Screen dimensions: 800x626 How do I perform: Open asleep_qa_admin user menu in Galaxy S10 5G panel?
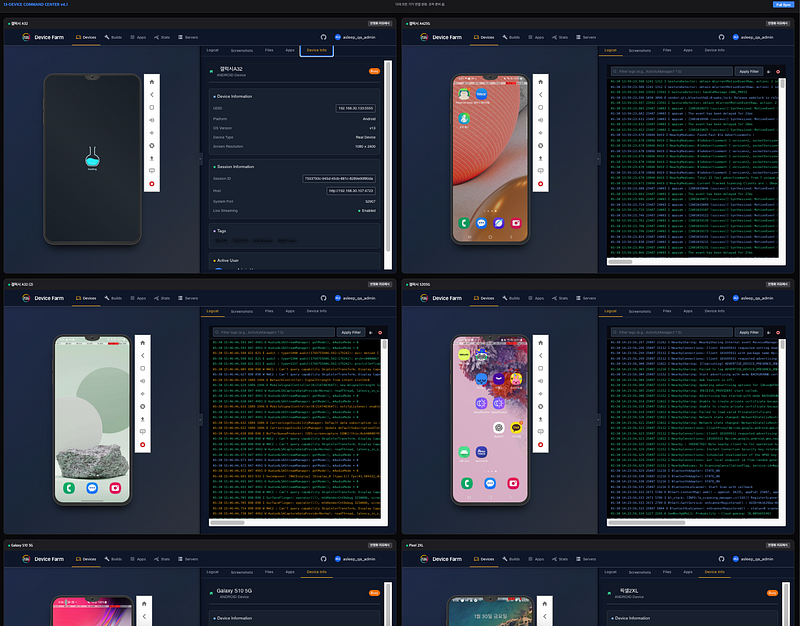(355, 559)
